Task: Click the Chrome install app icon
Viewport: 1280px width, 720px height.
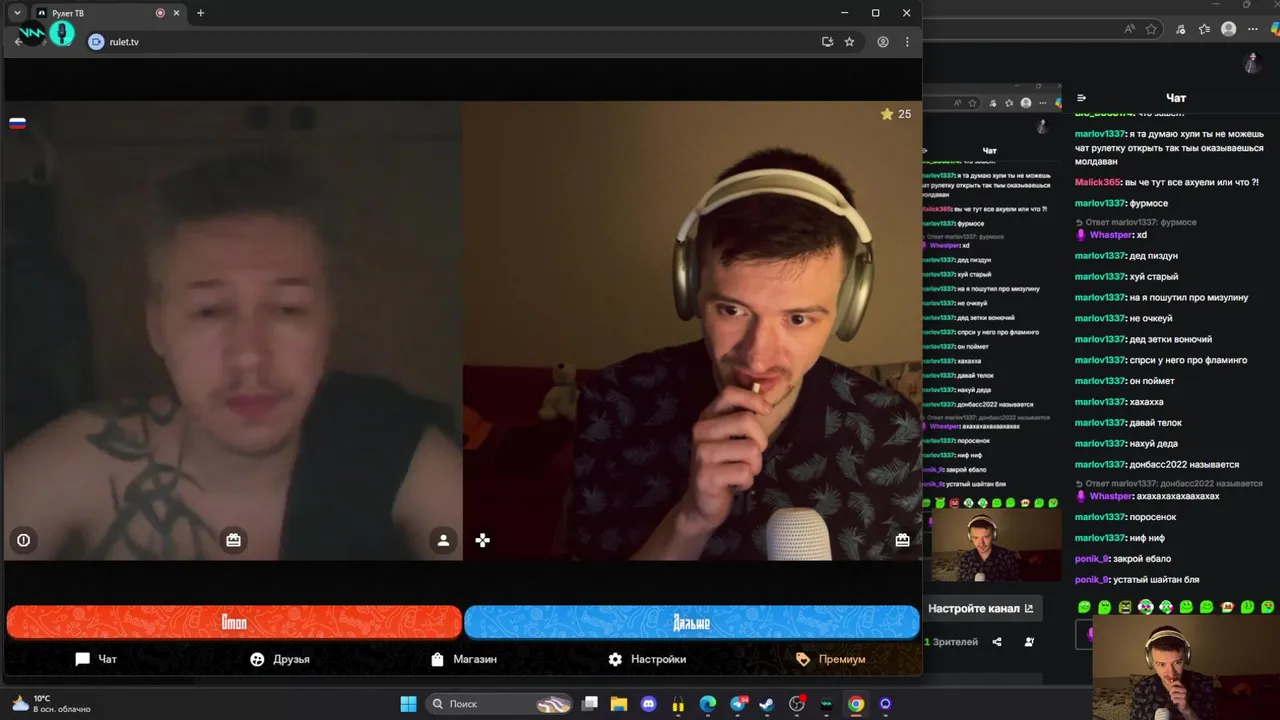Action: pos(827,42)
